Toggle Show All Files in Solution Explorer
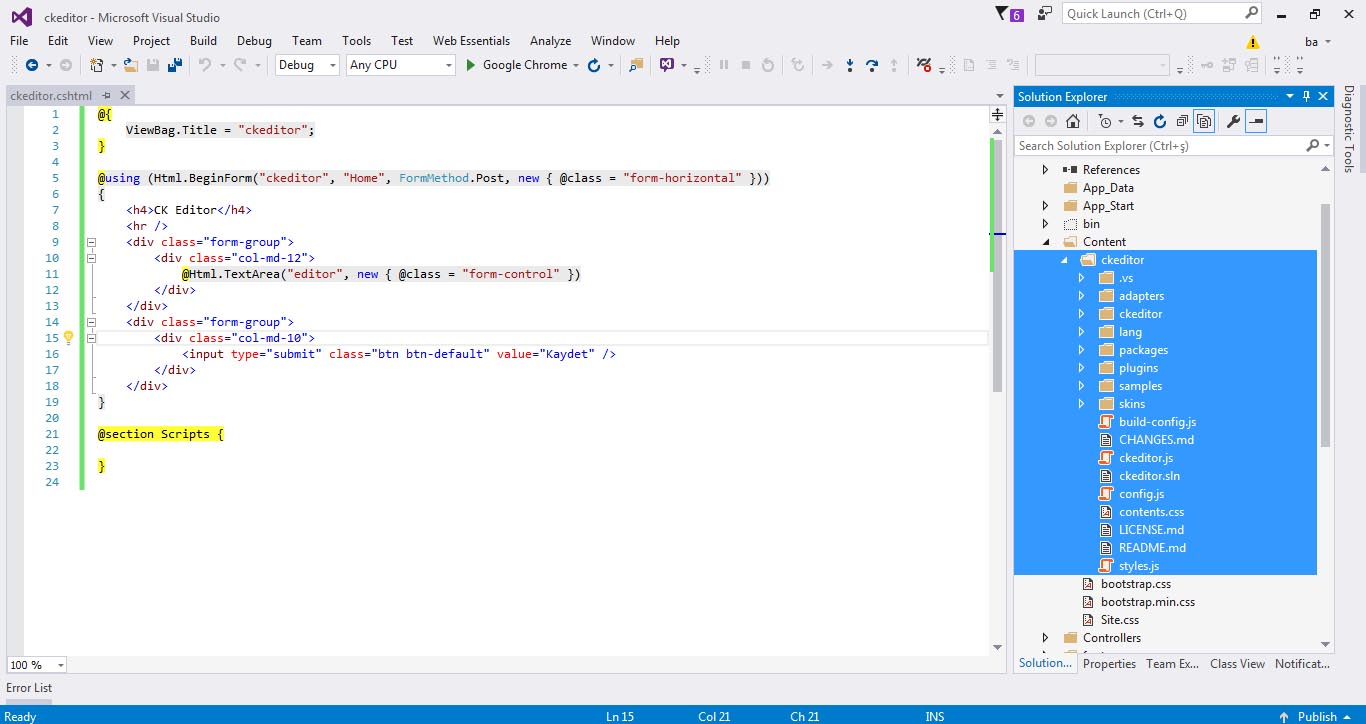 pyautogui.click(x=1204, y=121)
